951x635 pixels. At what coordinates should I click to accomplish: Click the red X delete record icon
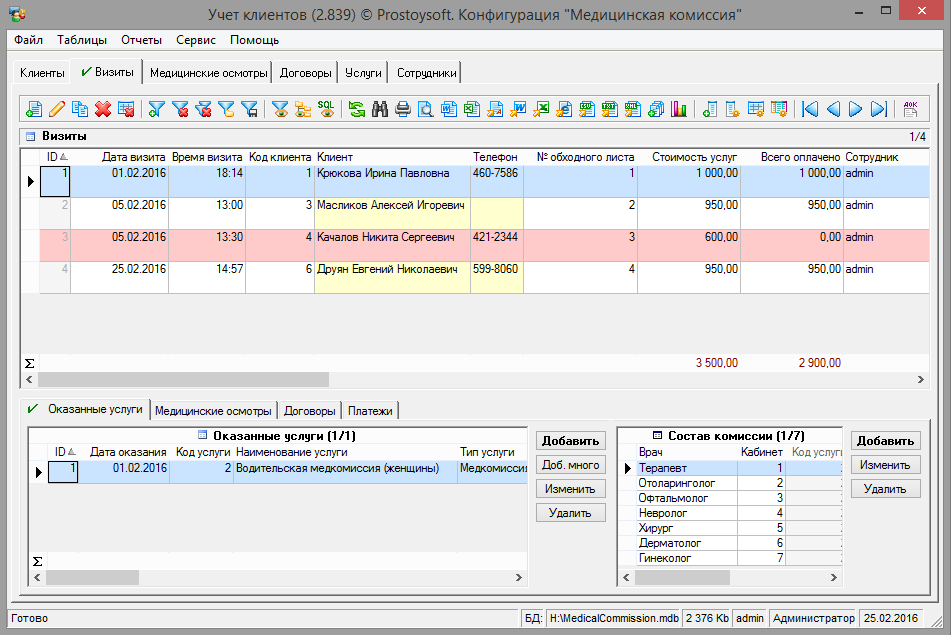(x=103, y=109)
